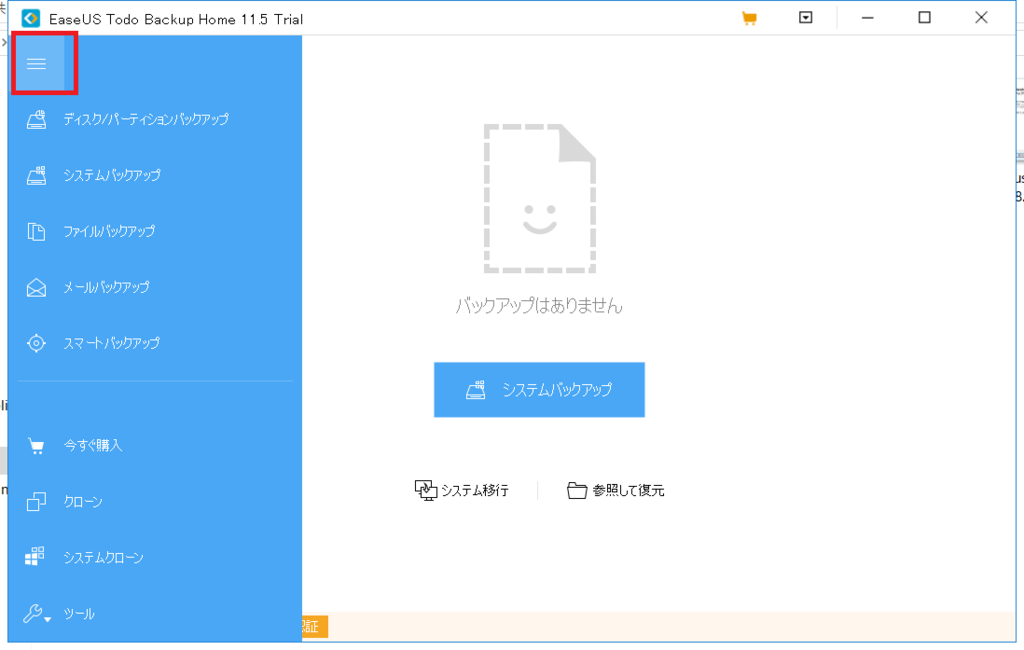The height and width of the screenshot is (650, 1024).
Task: Open the hamburger menu at top left
Action: click(x=37, y=63)
